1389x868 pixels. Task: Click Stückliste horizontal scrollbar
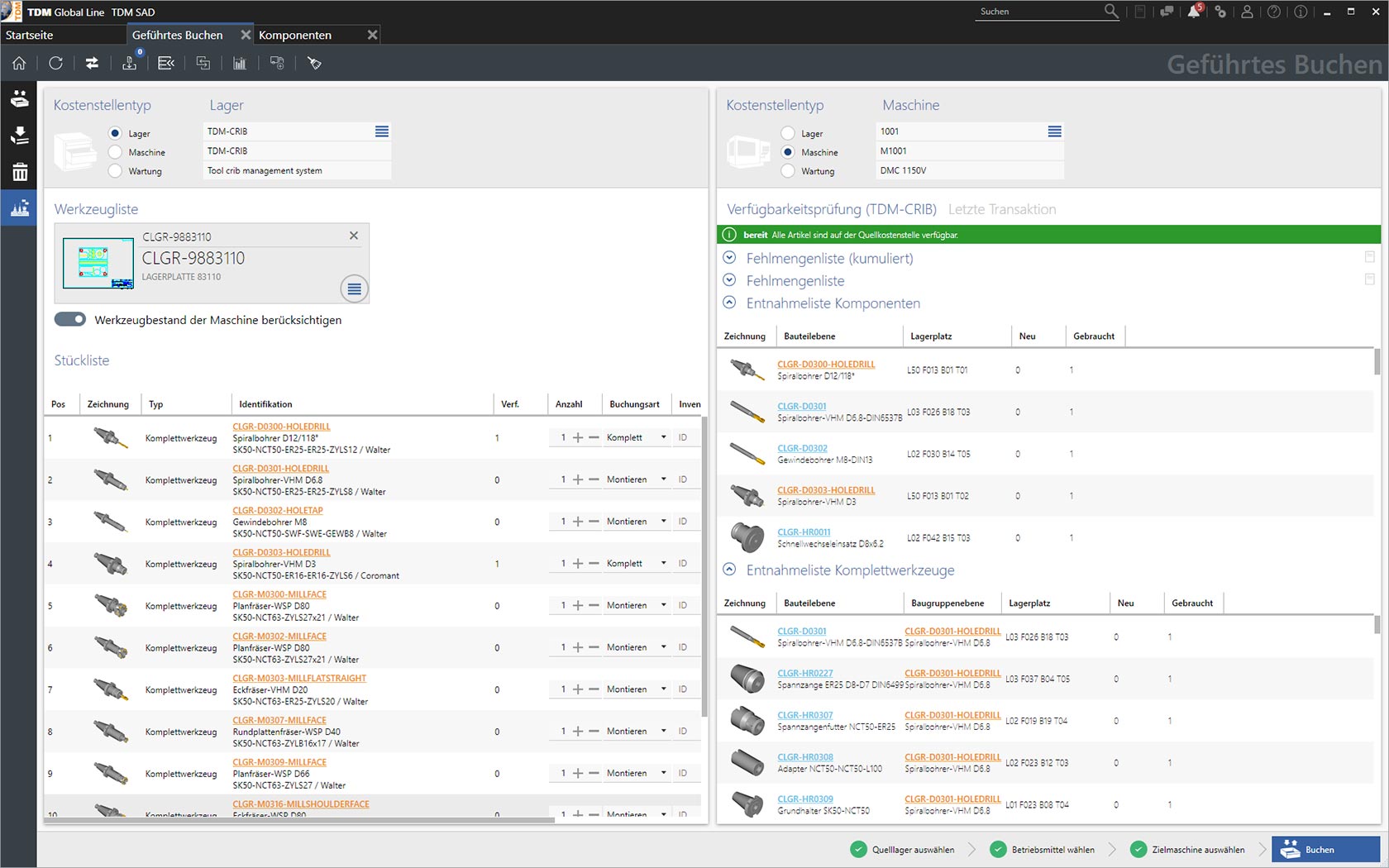[x=299, y=820]
